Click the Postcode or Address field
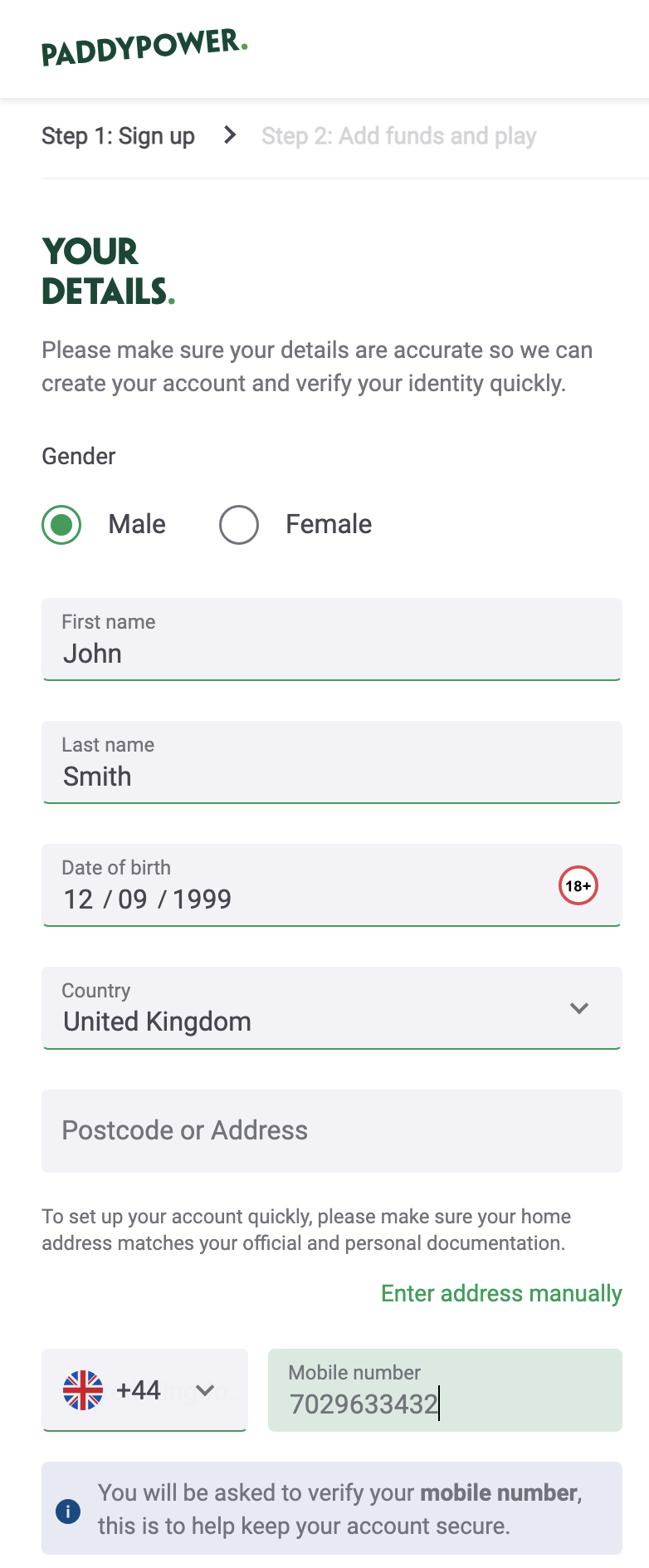 point(331,1130)
